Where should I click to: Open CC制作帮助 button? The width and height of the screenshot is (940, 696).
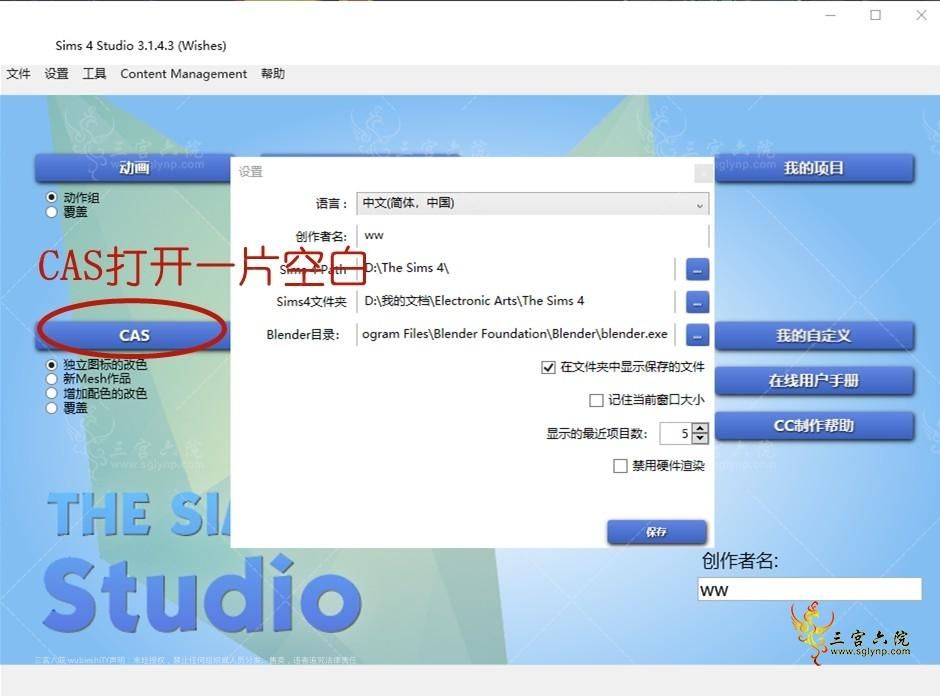[814, 426]
